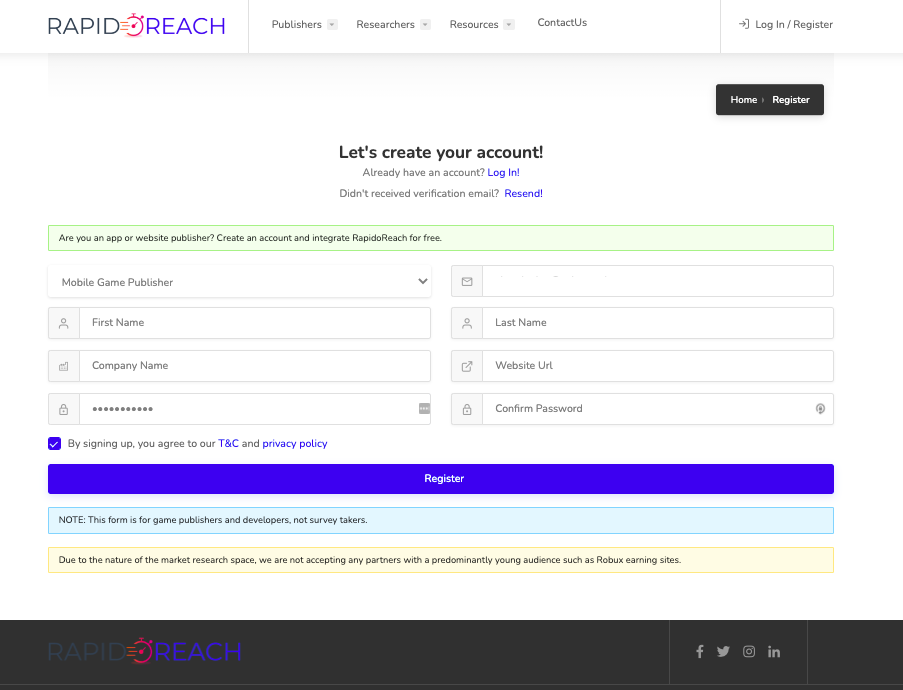Click the "Let's create your account!" heading

(441, 152)
